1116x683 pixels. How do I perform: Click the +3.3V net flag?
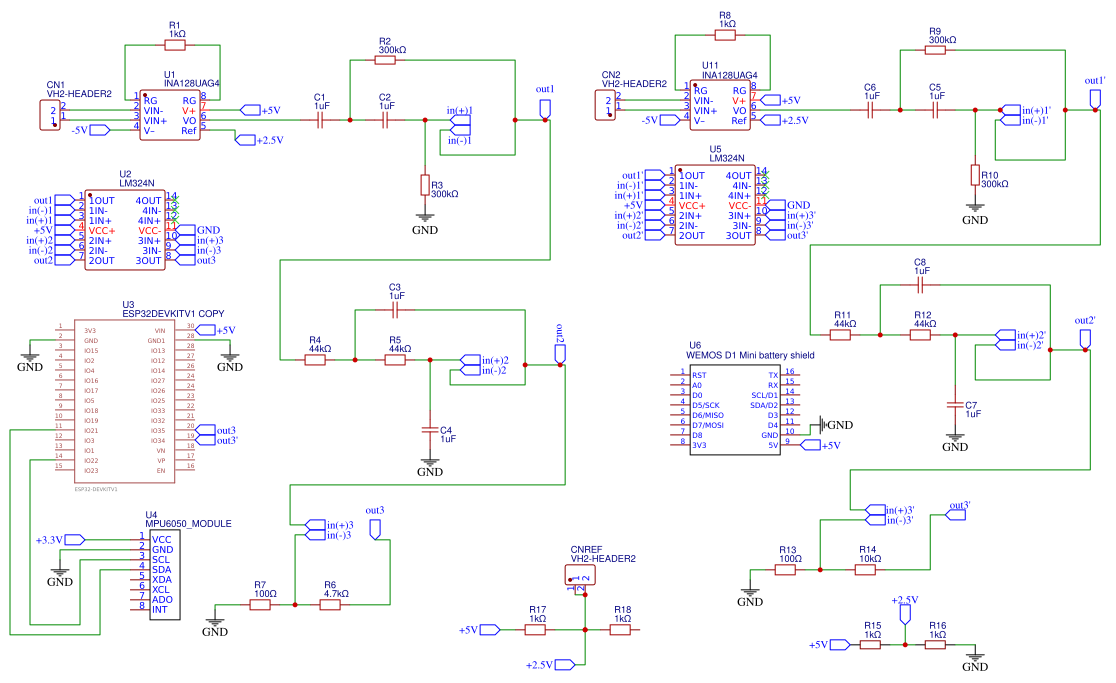pyautogui.click(x=75, y=540)
